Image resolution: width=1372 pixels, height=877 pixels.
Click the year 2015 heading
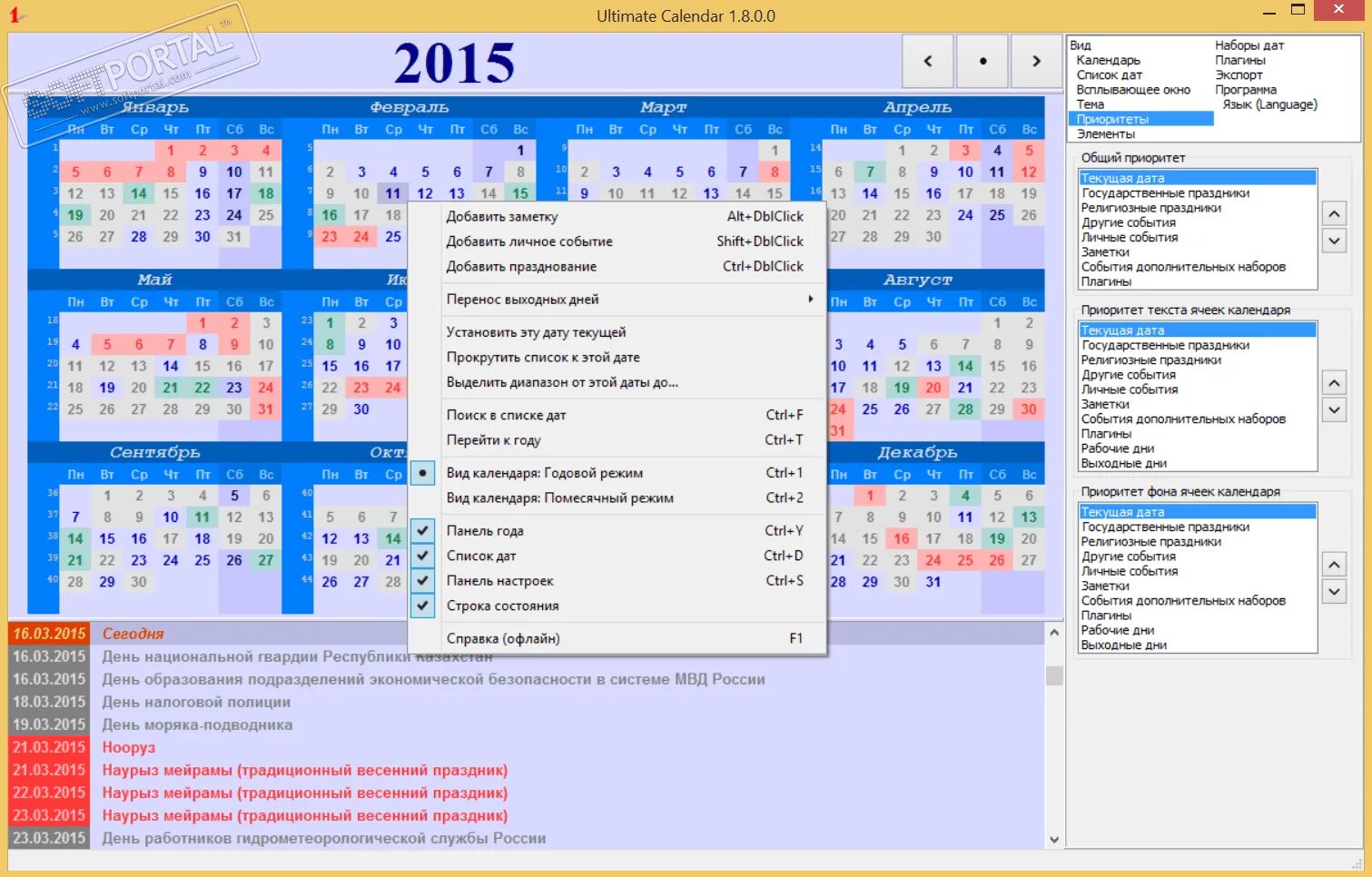point(454,63)
